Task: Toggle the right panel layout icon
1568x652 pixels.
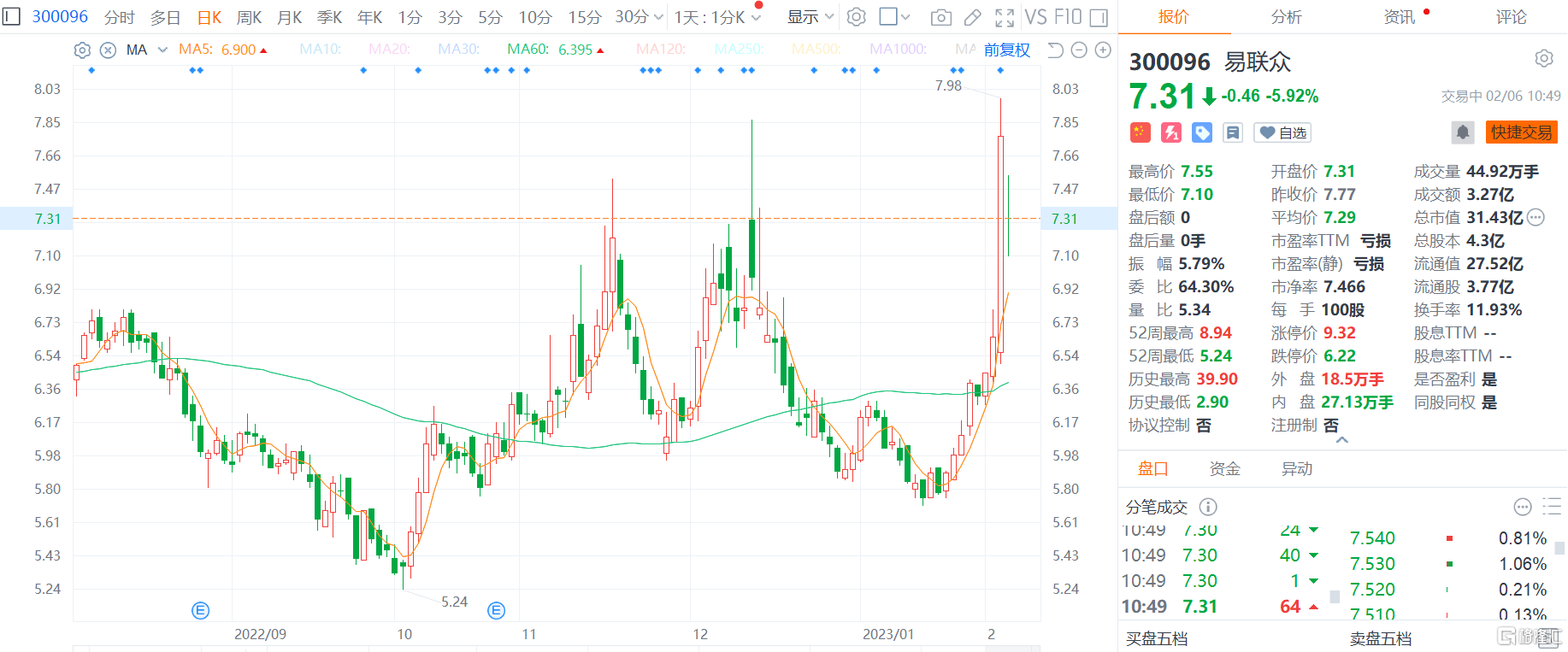Action: pos(1099,17)
